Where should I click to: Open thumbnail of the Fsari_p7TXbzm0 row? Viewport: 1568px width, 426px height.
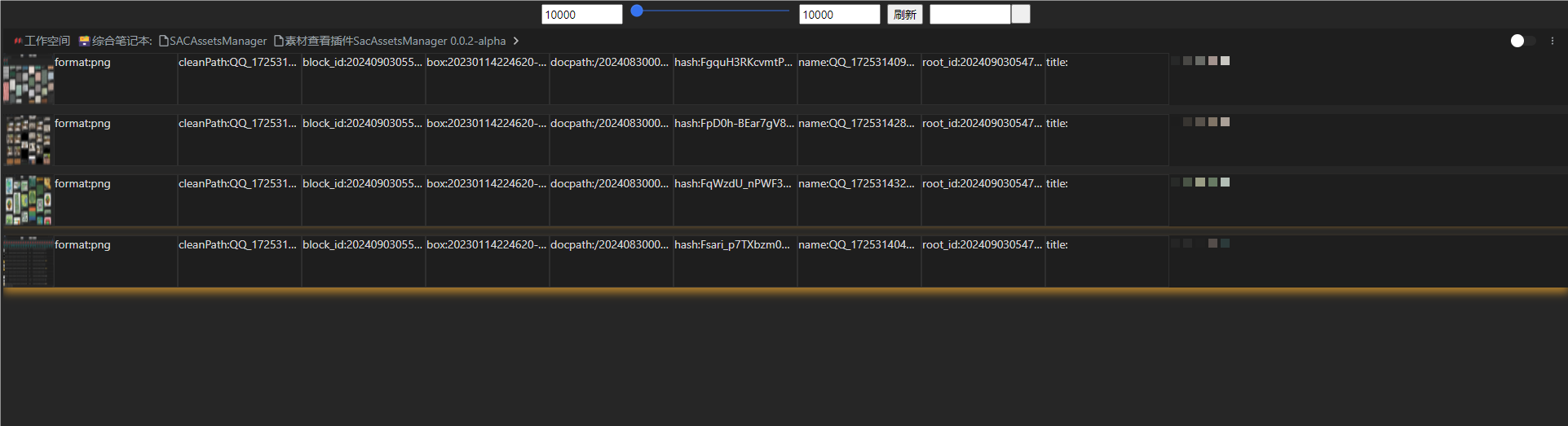click(x=29, y=261)
